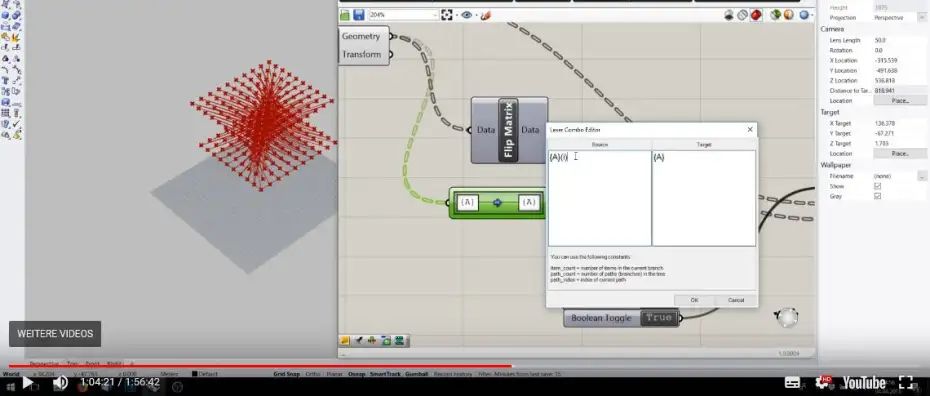Click the wireframe preview icon on canvas toolbar
This screenshot has width=930, height=396.
tap(743, 15)
